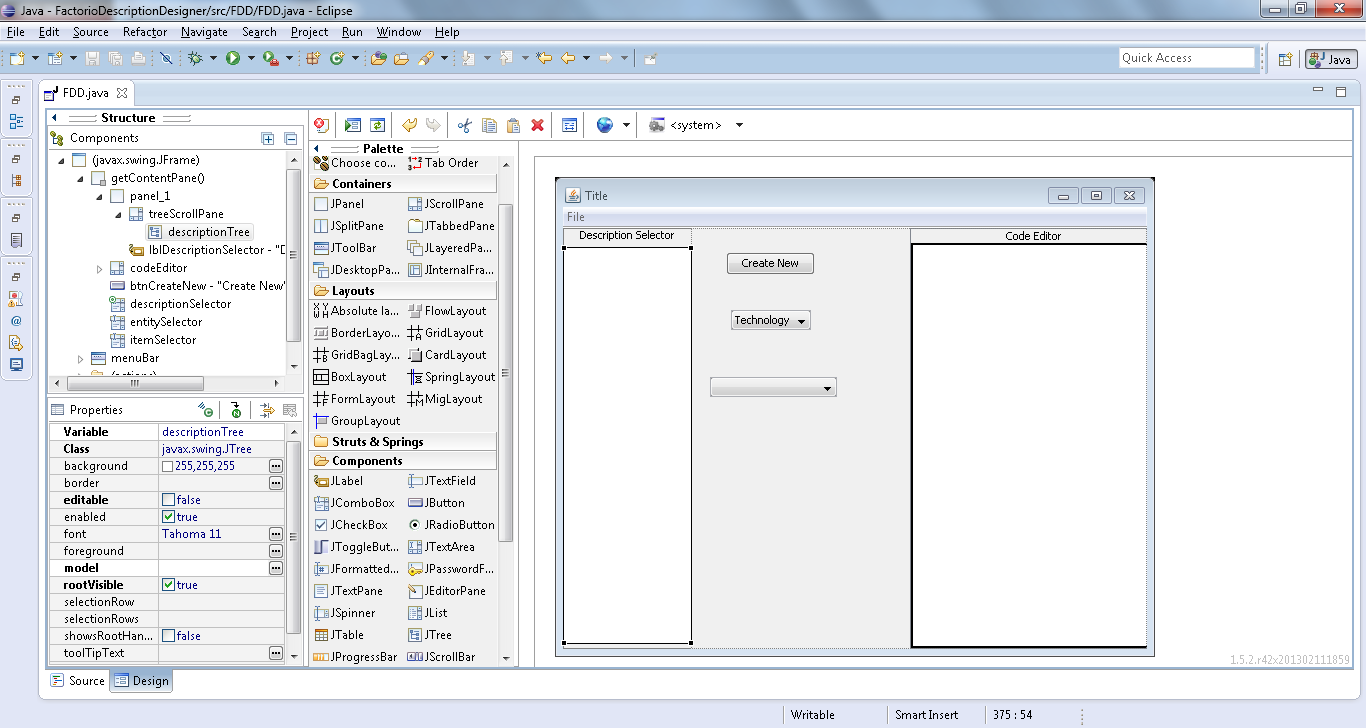The image size is (1366, 728).
Task: Click the New Java Class icon
Action: pyautogui.click(x=337, y=58)
